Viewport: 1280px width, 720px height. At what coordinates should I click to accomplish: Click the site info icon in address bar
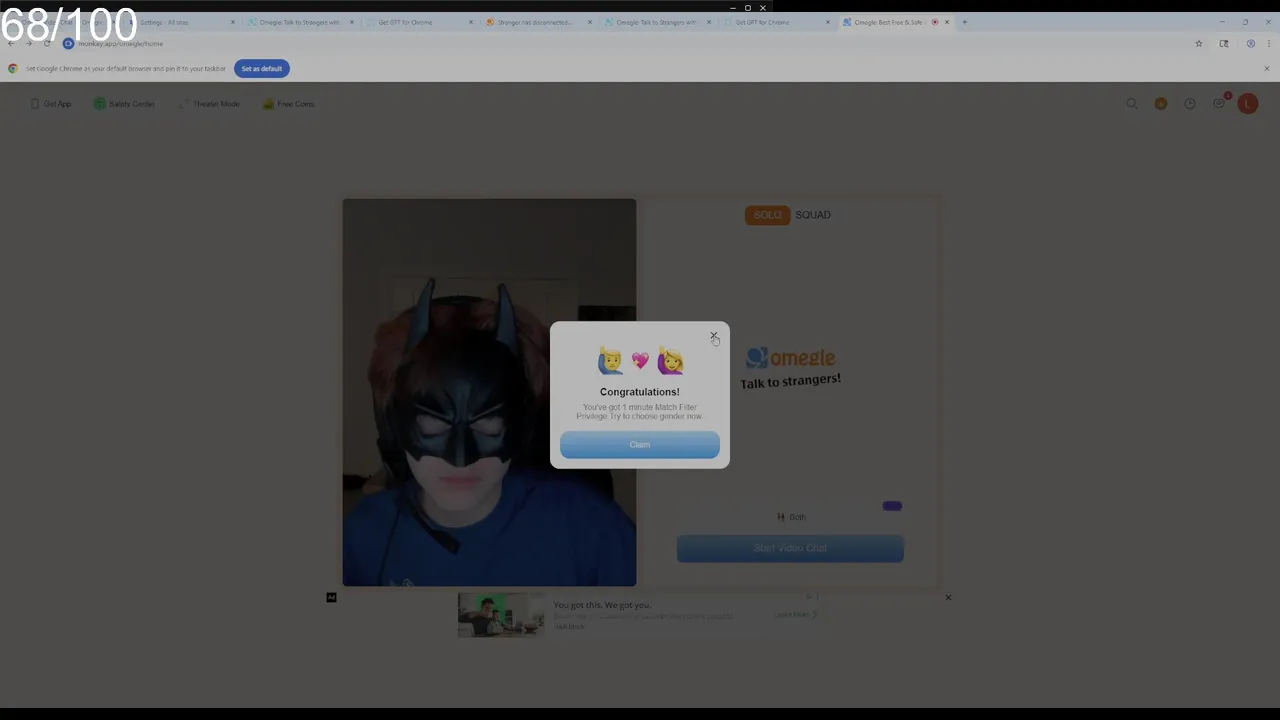[68, 44]
